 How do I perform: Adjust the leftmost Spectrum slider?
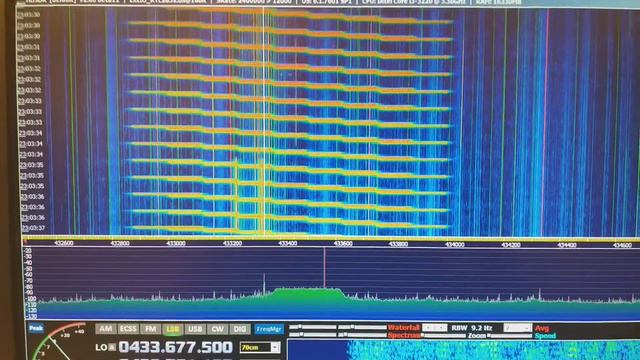coord(312,335)
